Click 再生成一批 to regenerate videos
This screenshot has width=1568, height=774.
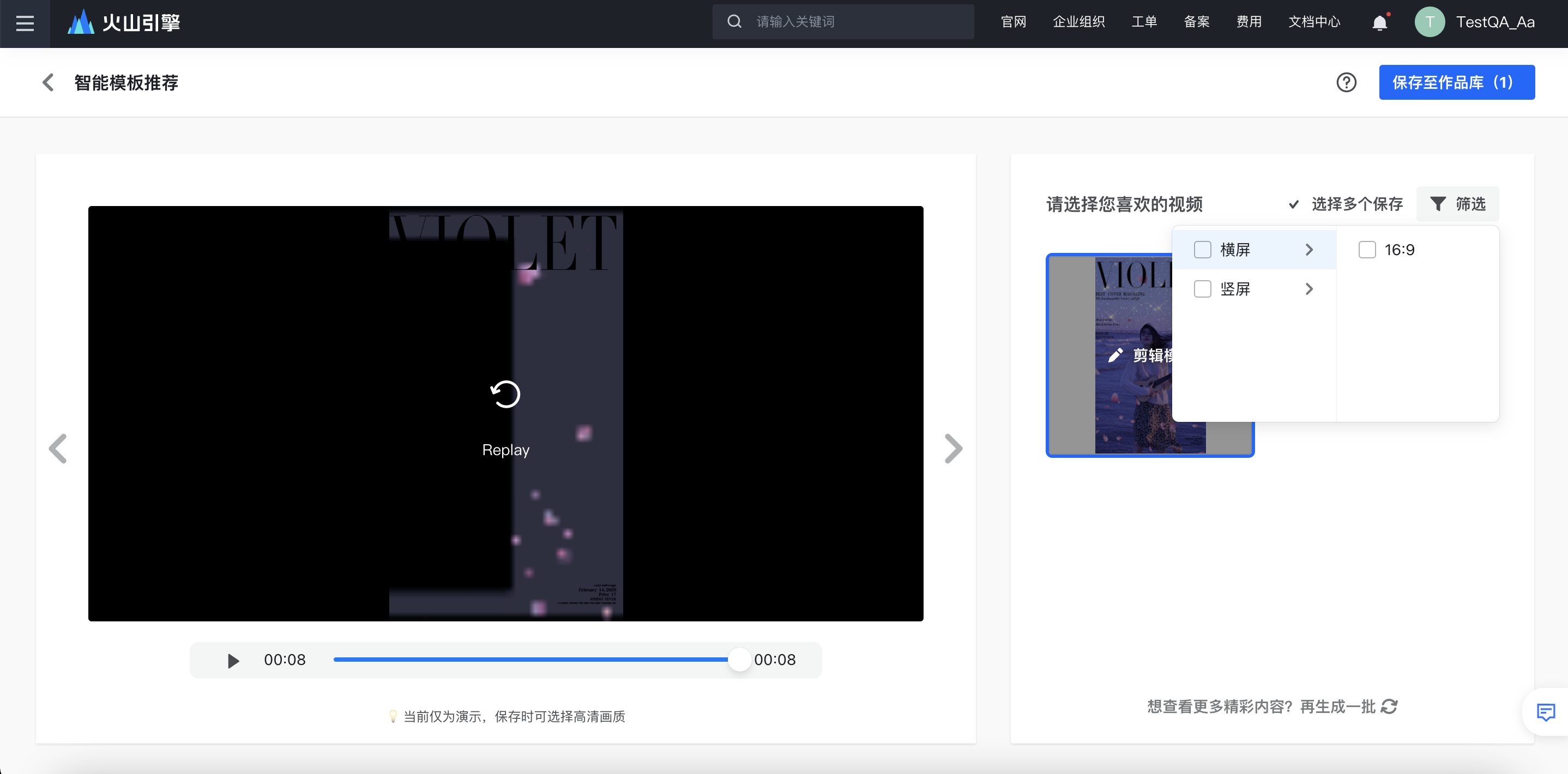point(1337,706)
